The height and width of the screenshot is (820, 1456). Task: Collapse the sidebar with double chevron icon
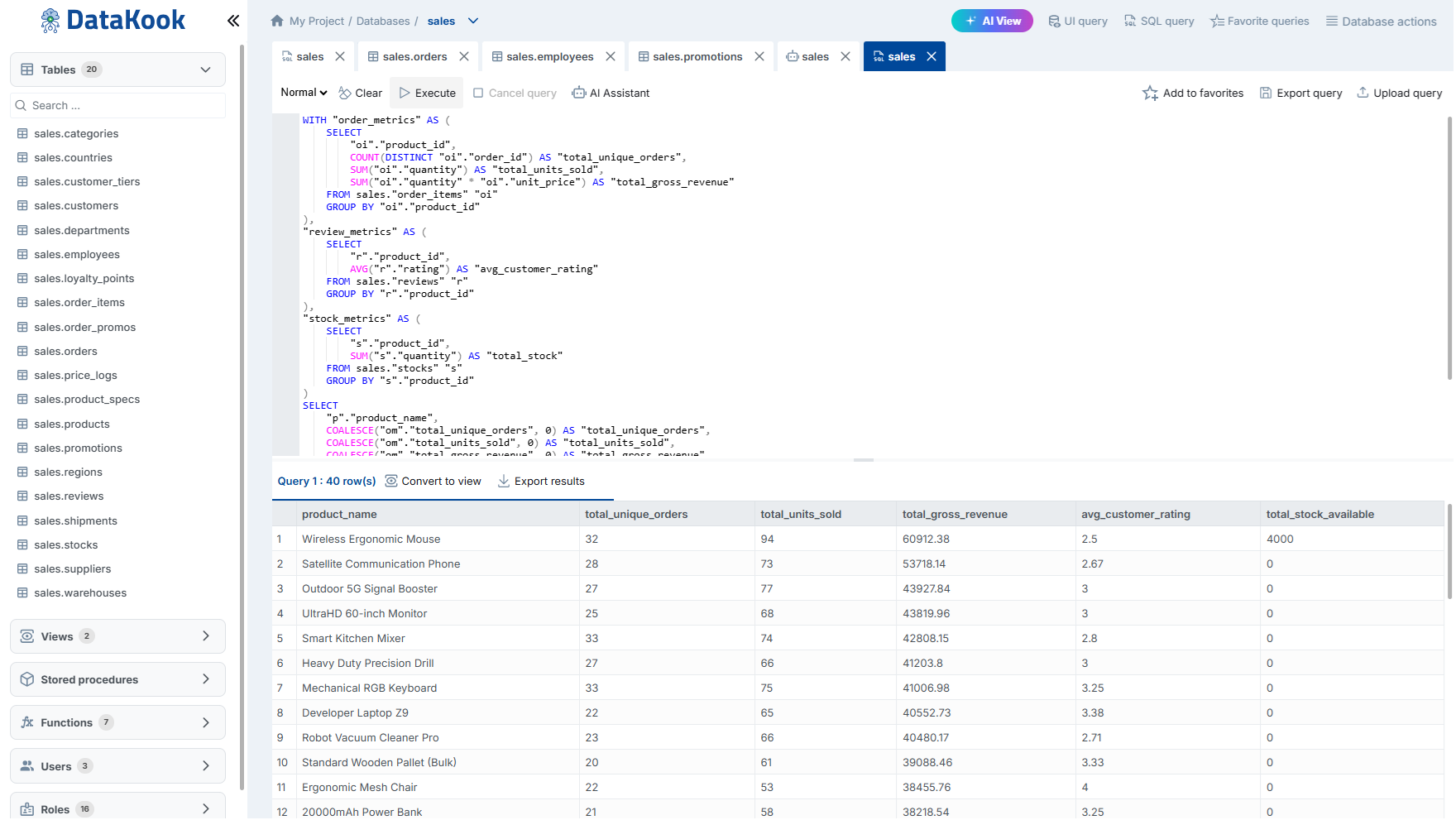point(233,21)
